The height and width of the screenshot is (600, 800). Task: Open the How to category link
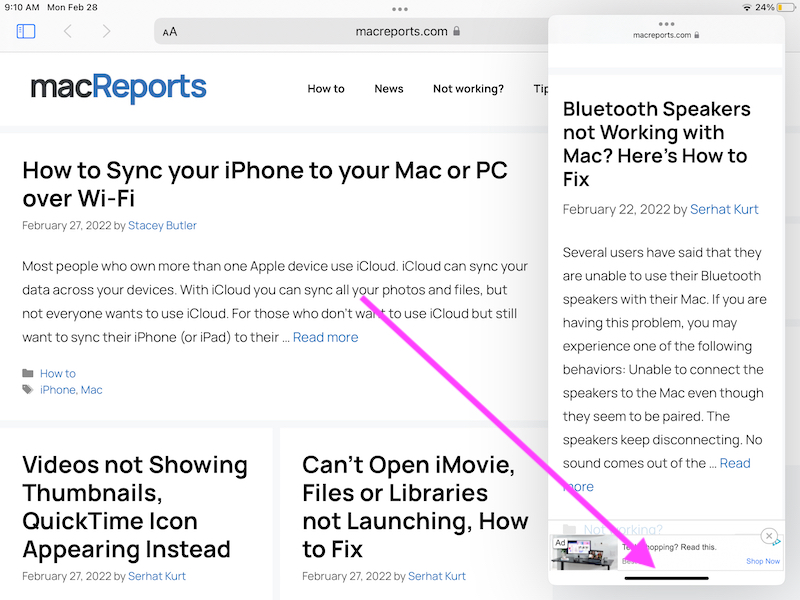(58, 373)
